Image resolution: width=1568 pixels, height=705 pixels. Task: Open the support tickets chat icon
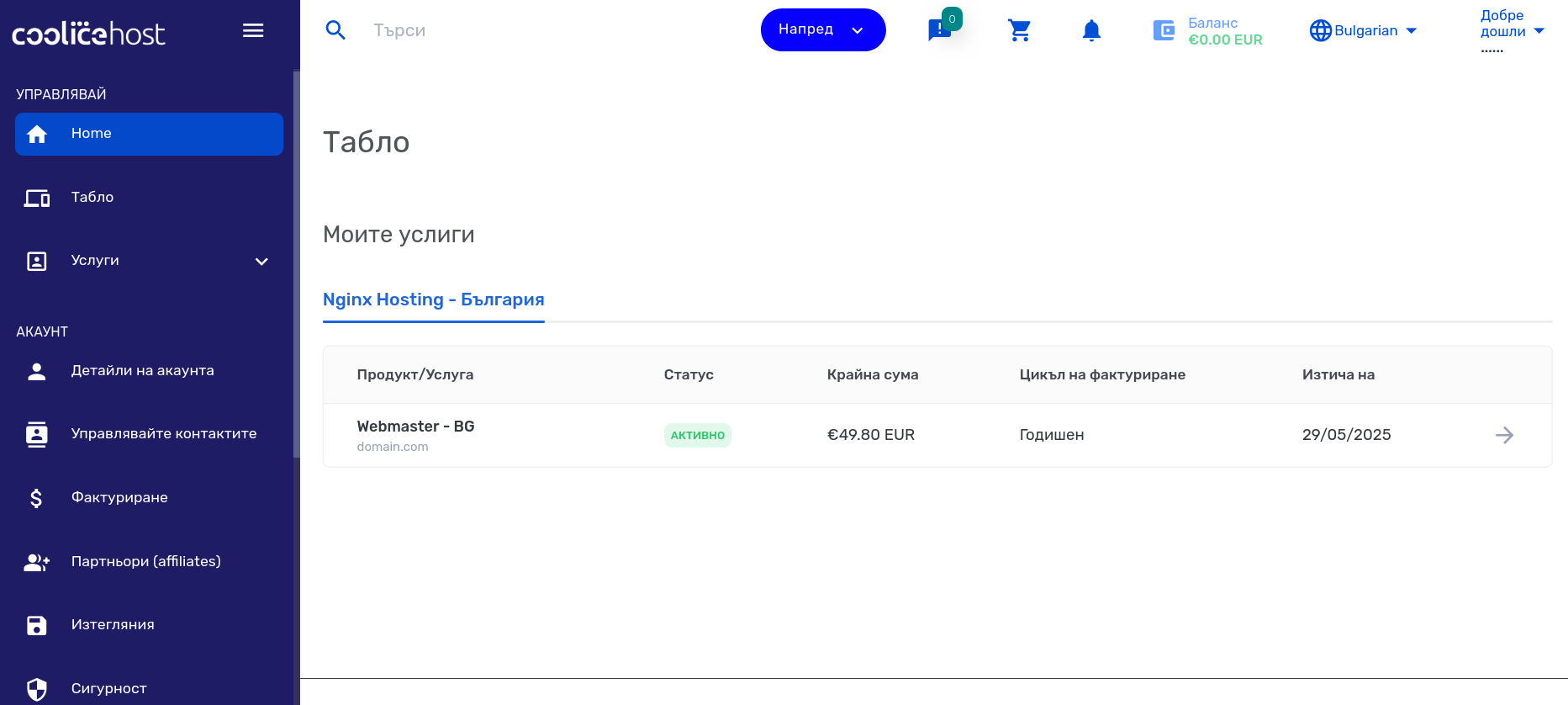tap(939, 31)
